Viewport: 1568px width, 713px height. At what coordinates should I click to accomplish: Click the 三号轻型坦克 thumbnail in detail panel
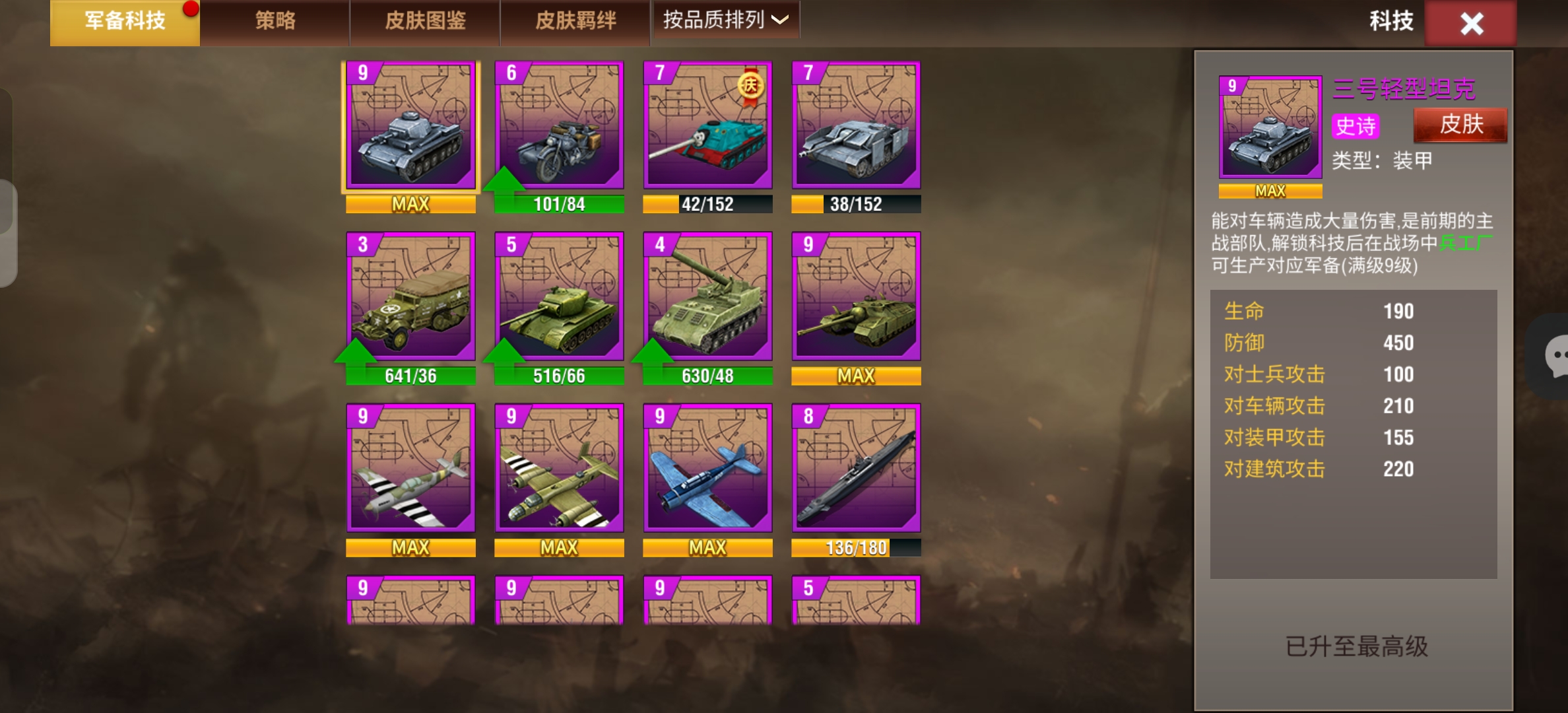(x=1270, y=127)
